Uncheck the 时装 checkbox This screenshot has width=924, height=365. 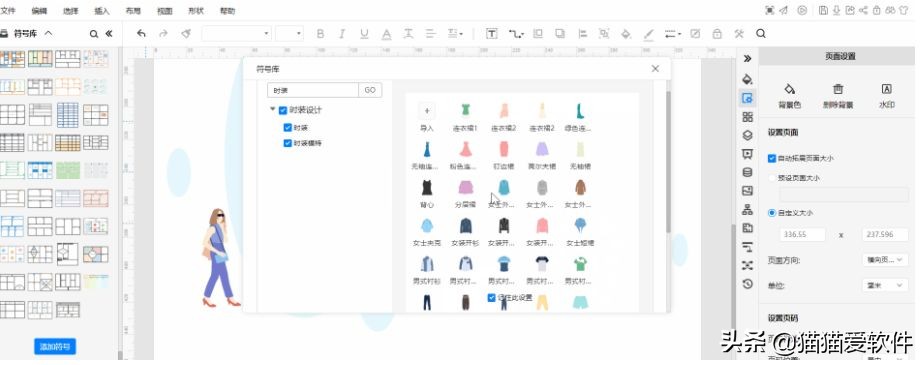(288, 127)
